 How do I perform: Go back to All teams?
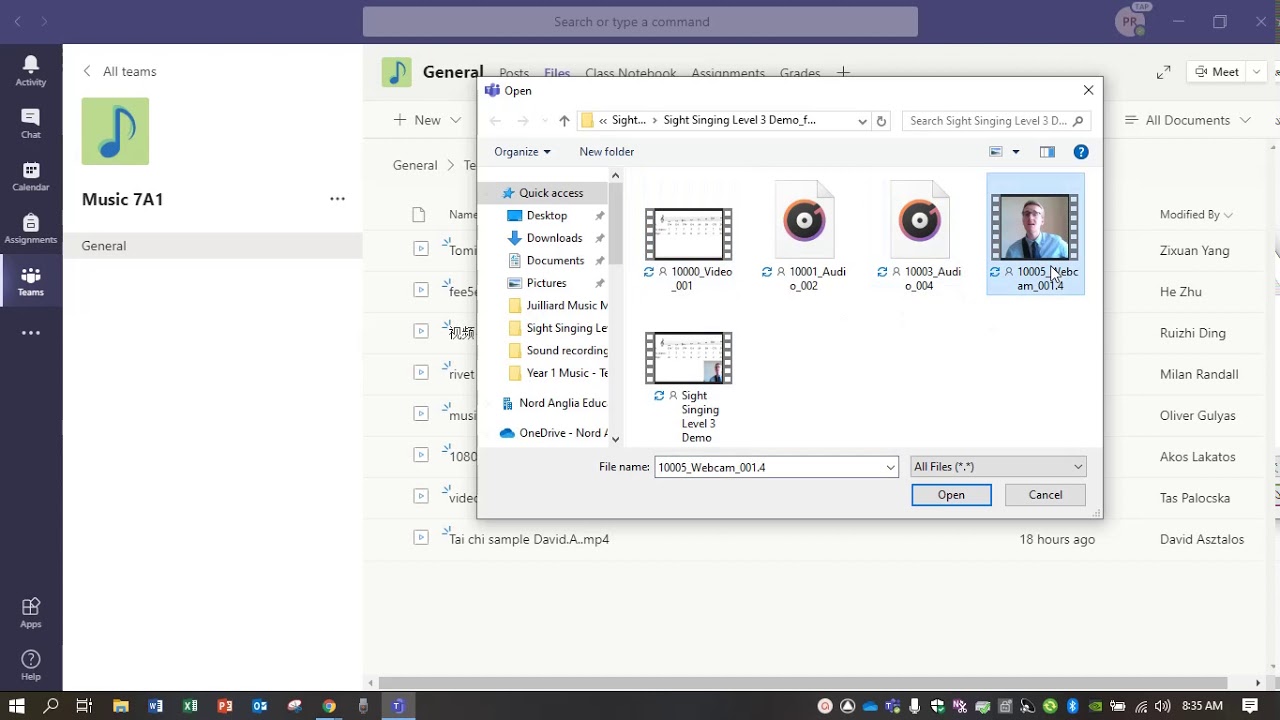[x=119, y=71]
